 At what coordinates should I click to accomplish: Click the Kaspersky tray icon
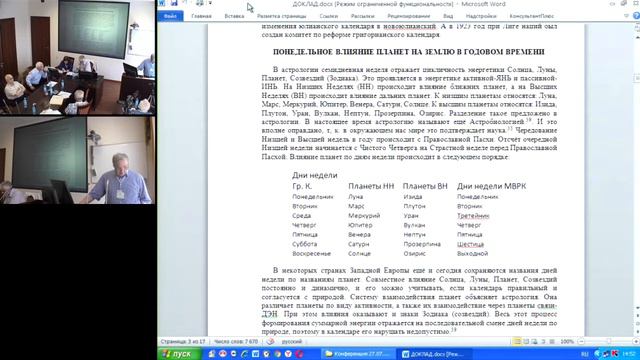tap(614, 354)
